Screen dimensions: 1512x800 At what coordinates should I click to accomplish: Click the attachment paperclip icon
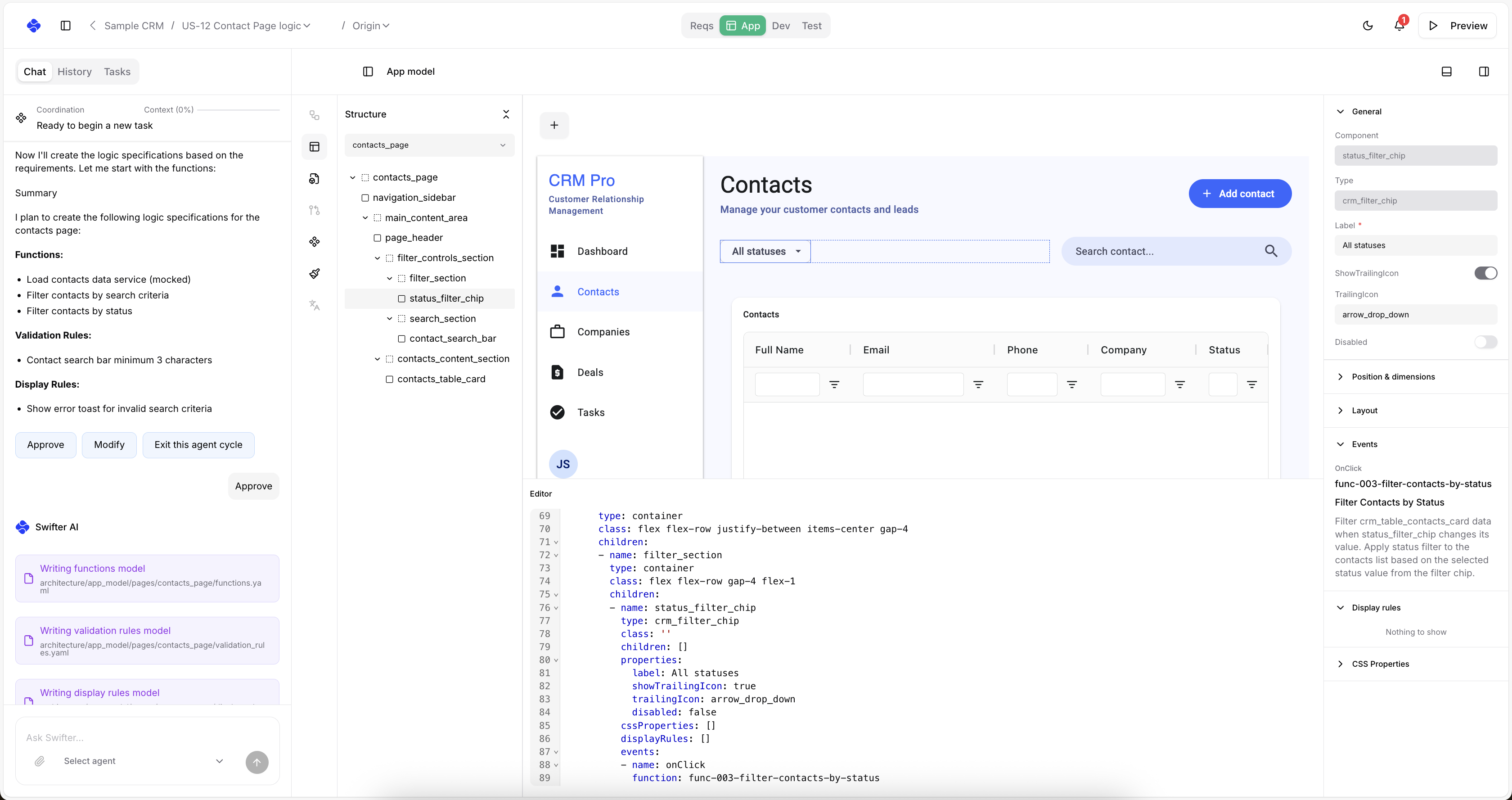(x=39, y=761)
